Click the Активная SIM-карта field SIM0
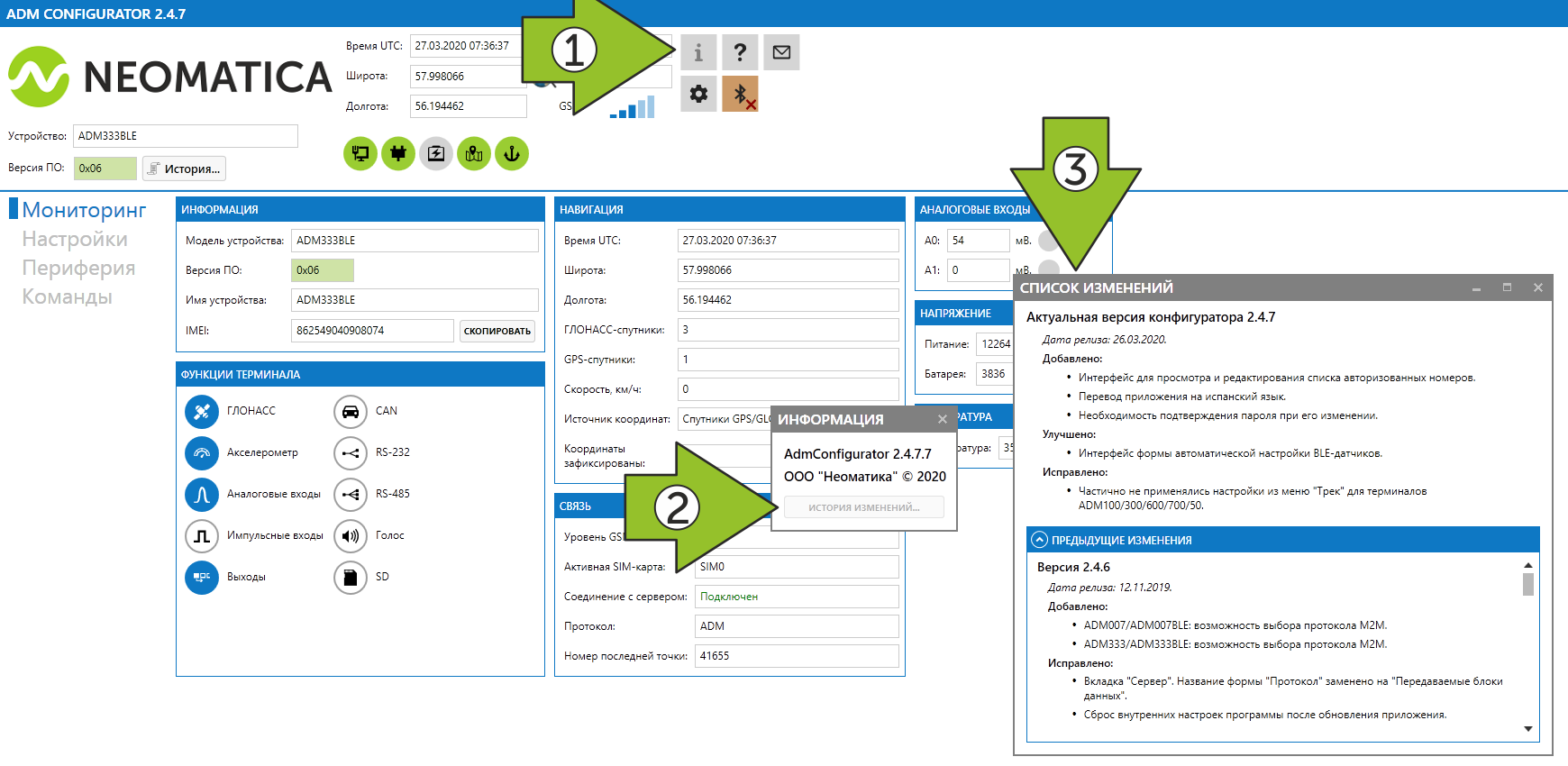The height and width of the screenshot is (766, 1568). [x=797, y=567]
